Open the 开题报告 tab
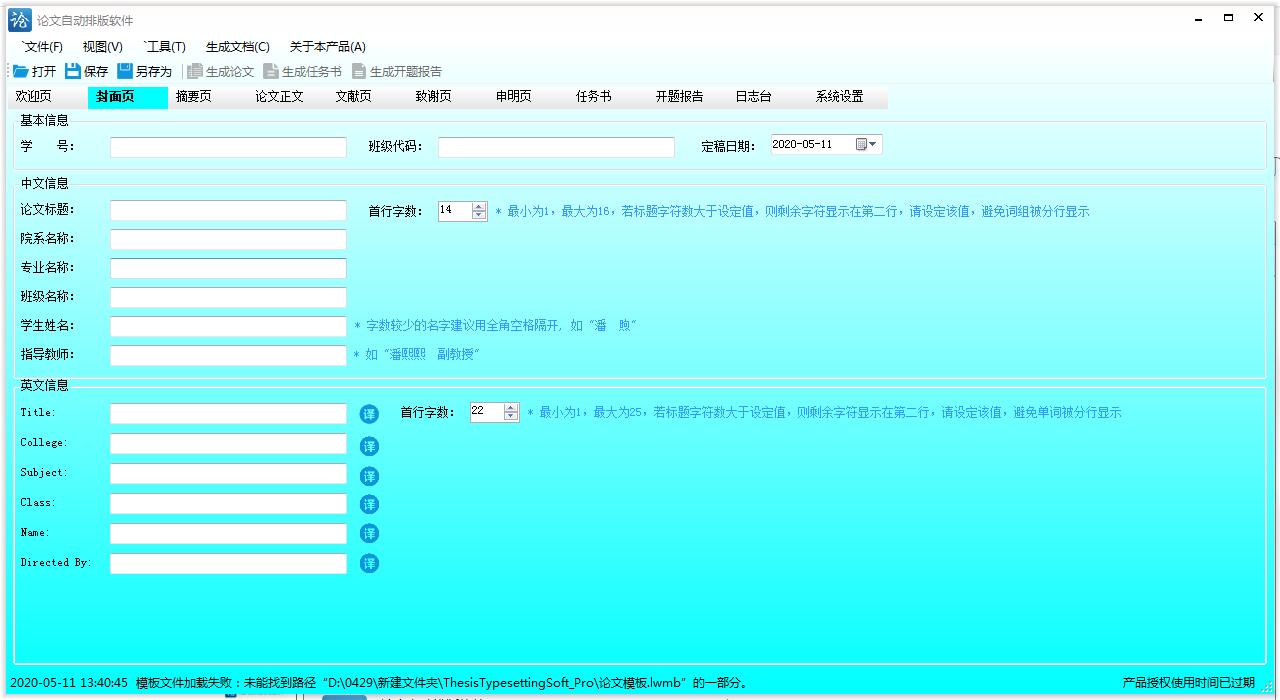 point(687,97)
